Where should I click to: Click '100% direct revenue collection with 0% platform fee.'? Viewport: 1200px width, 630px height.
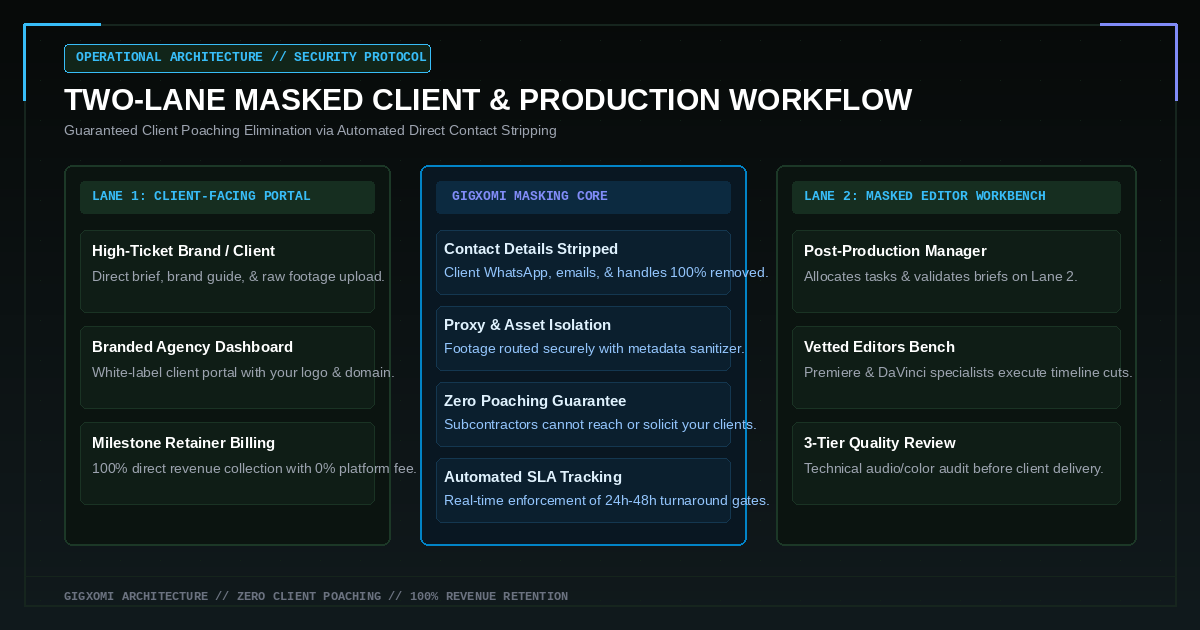(254, 469)
